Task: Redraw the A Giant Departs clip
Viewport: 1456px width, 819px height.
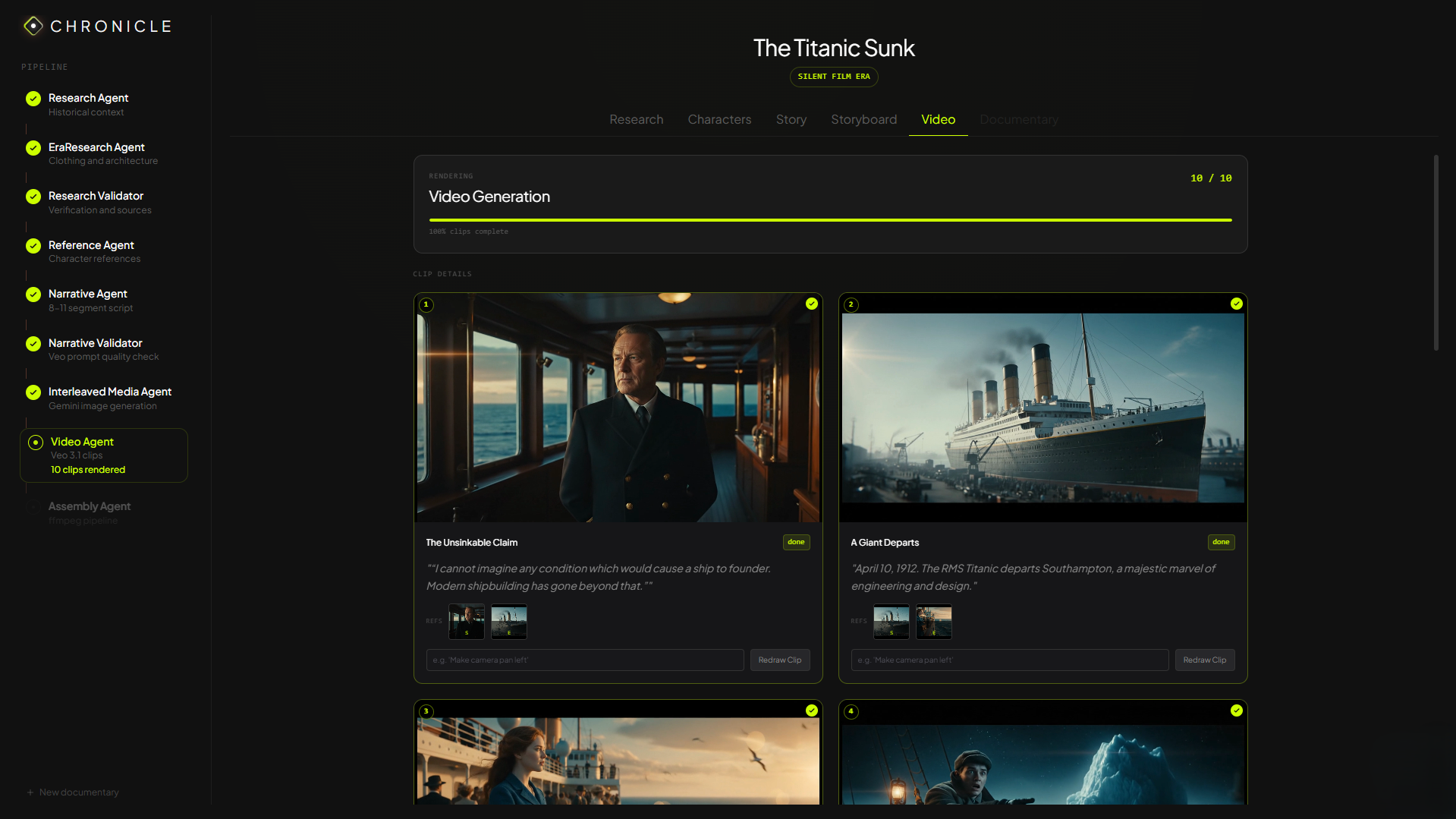Action: [1205, 660]
